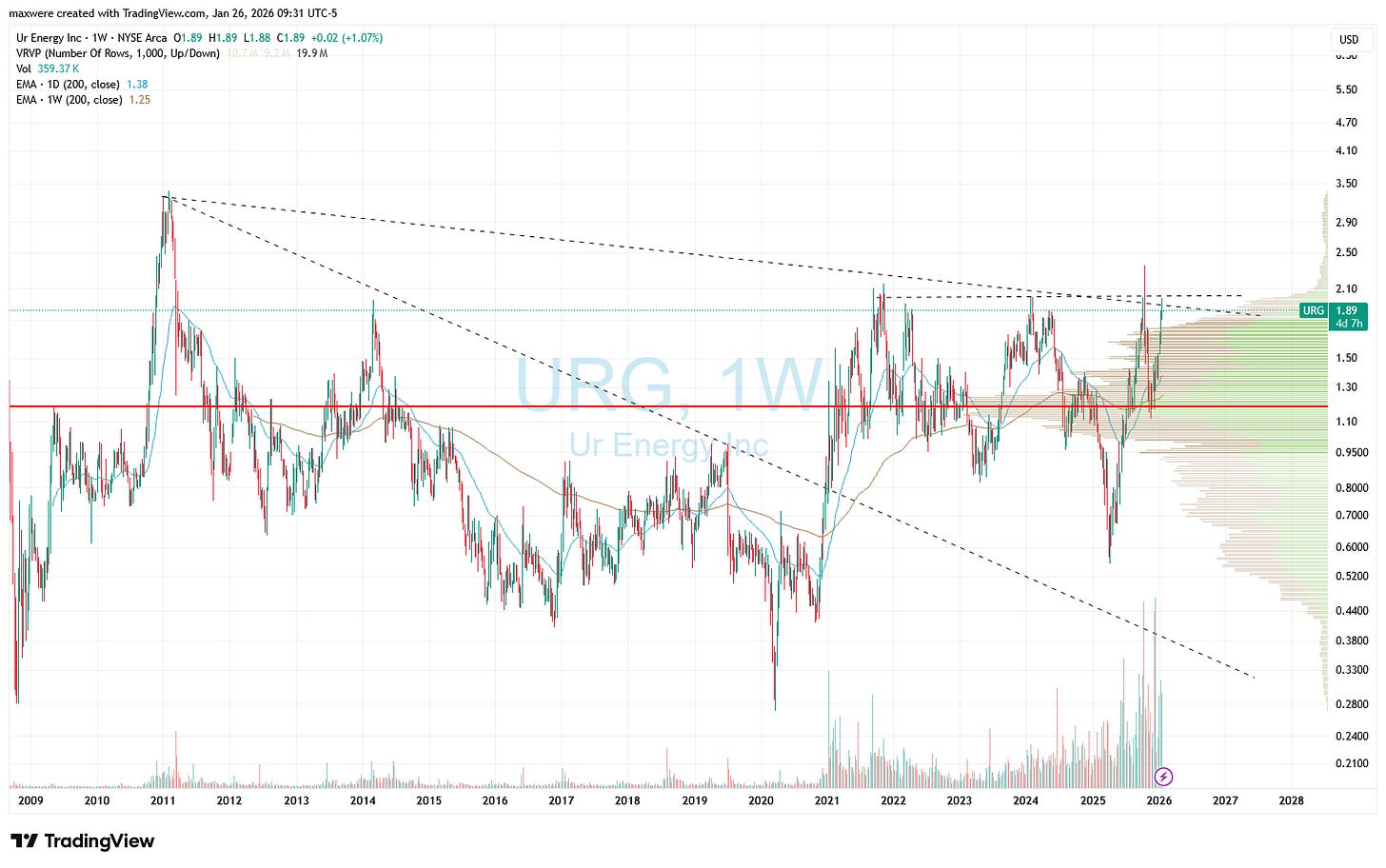Click the 1.30 price axis label
Image resolution: width=1386 pixels, height=868 pixels.
1346,386
